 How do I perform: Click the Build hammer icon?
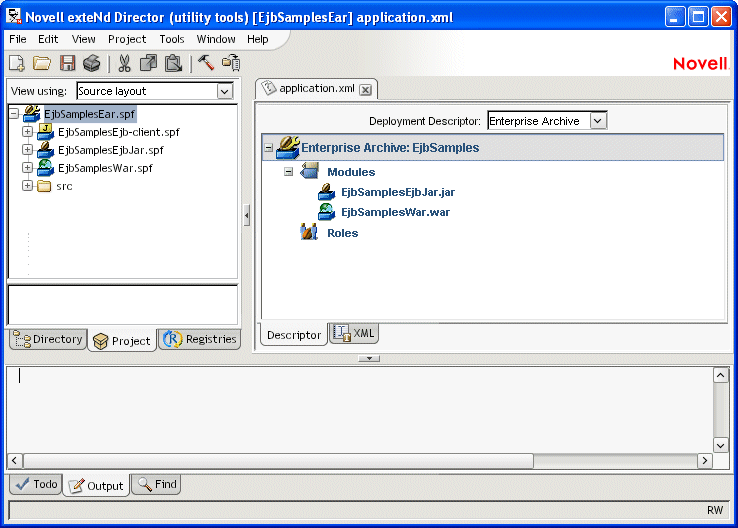tap(206, 62)
